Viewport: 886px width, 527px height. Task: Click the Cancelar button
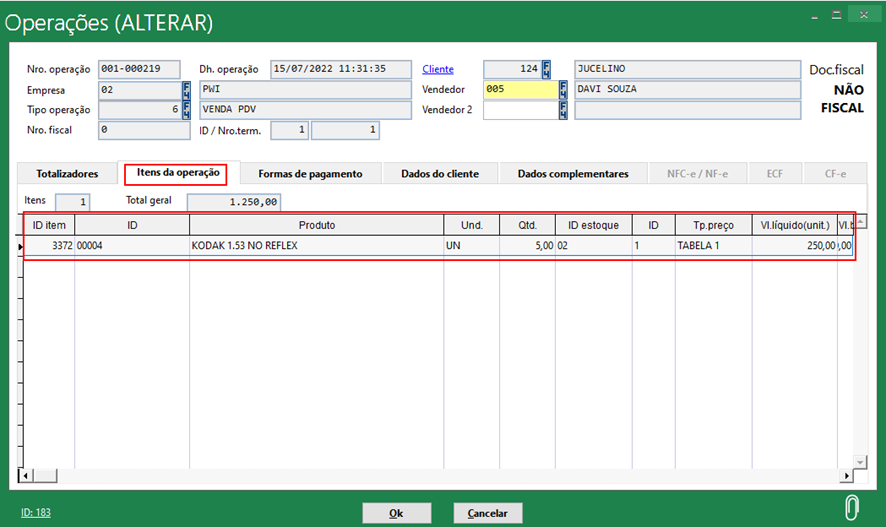(x=488, y=513)
